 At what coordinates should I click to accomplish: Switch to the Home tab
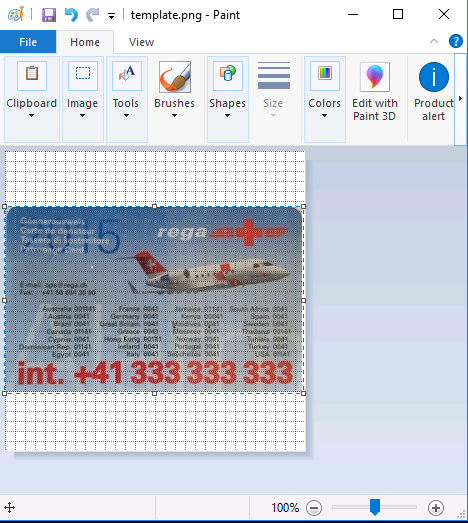(85, 42)
